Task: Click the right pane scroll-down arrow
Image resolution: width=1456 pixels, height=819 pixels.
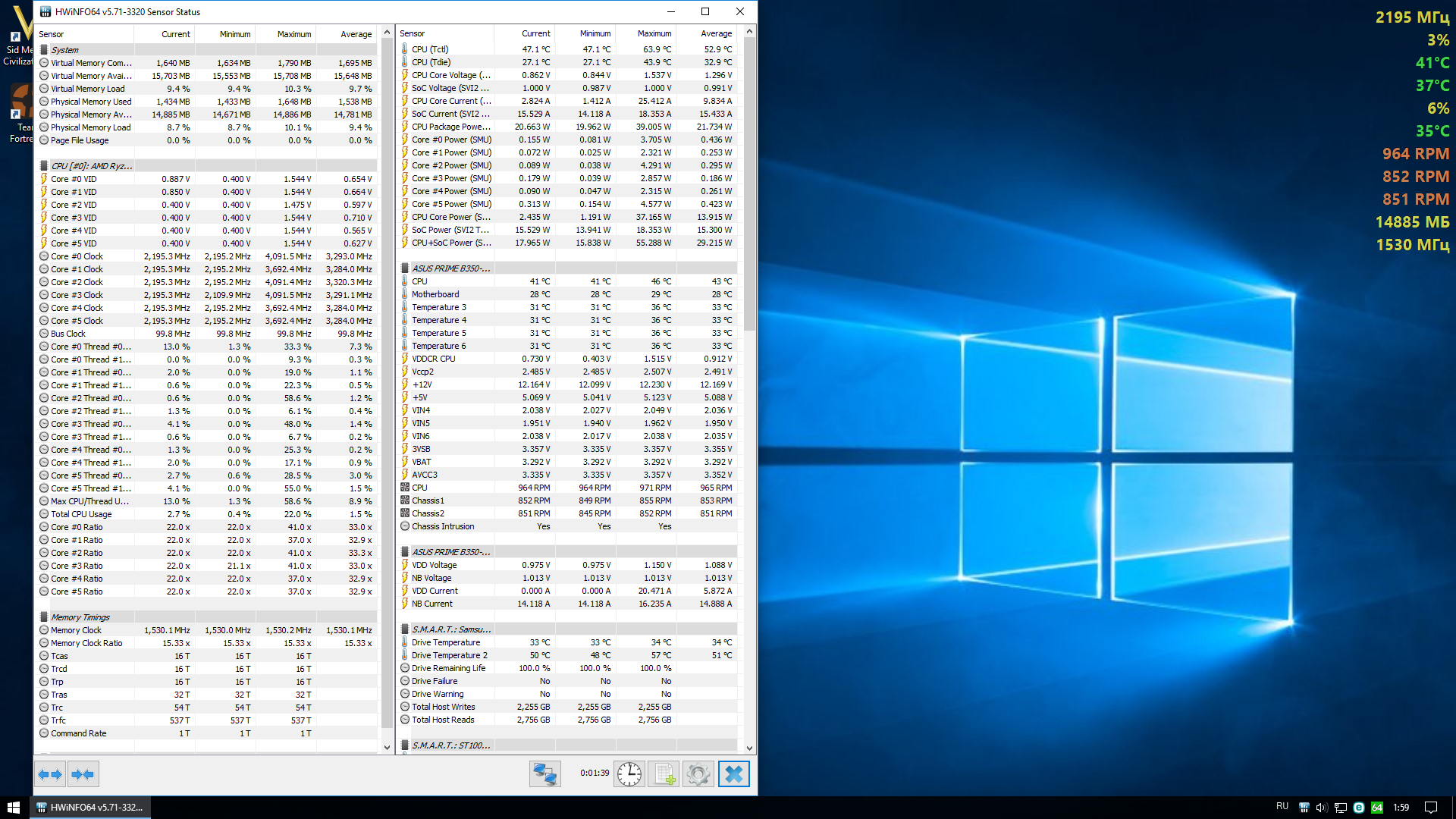Action: tap(749, 748)
